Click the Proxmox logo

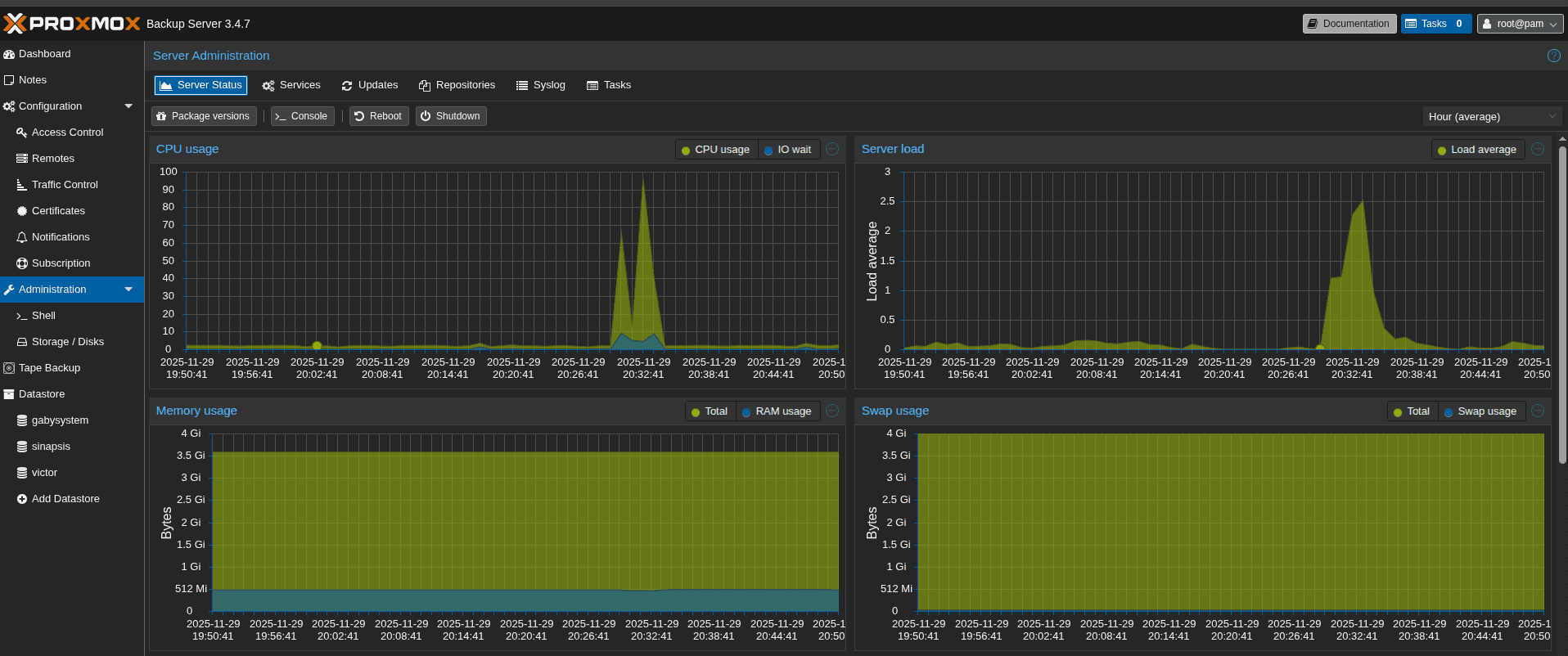click(x=72, y=24)
